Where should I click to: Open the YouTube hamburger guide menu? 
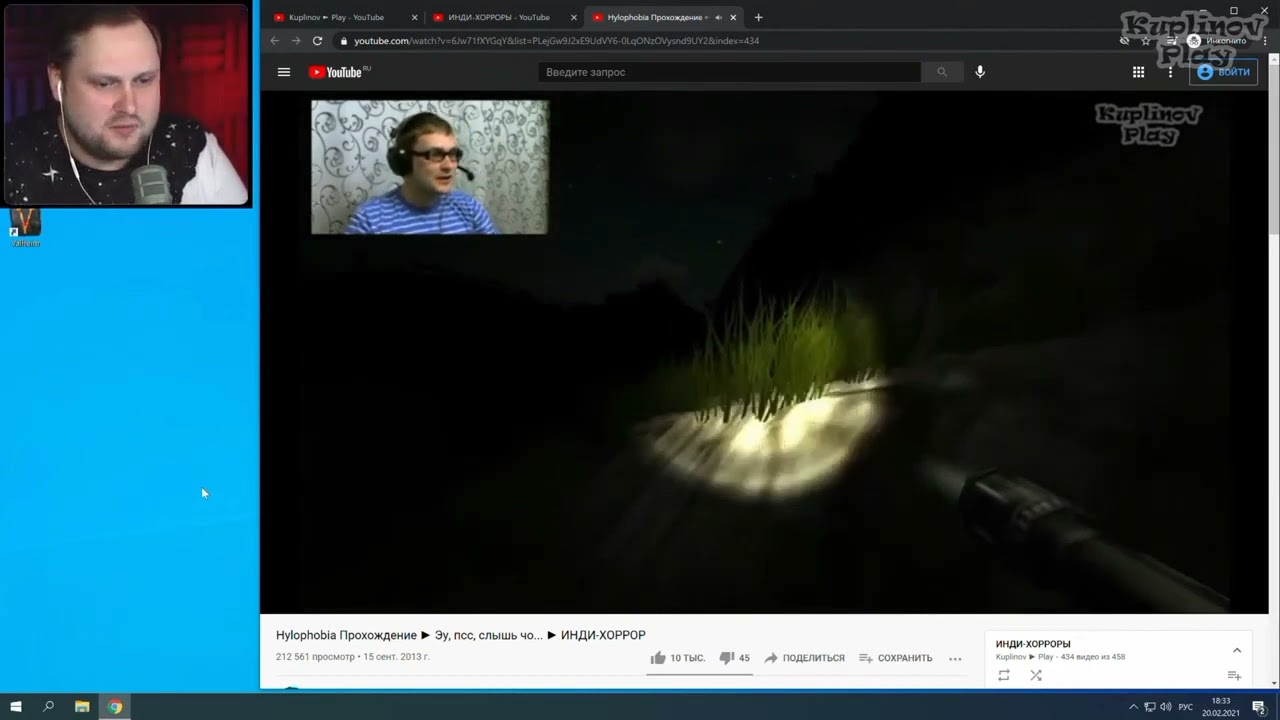[284, 72]
